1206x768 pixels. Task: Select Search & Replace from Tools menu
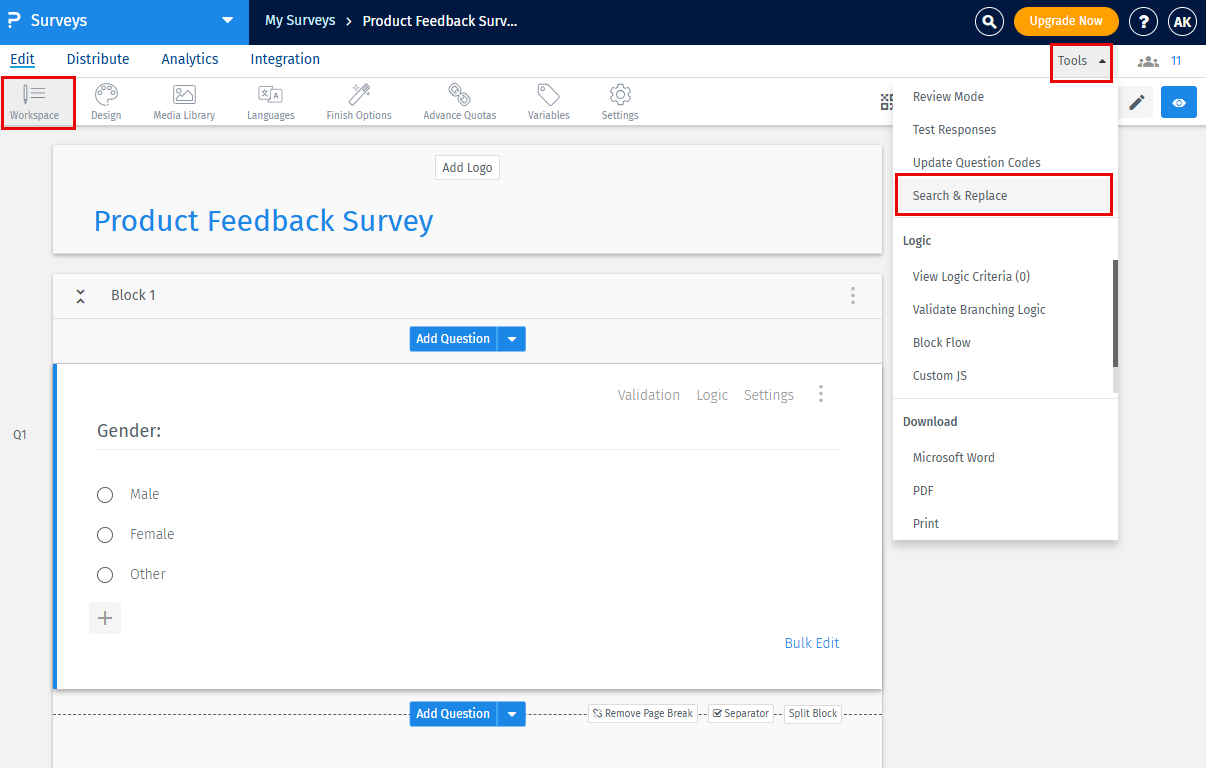click(x=961, y=195)
